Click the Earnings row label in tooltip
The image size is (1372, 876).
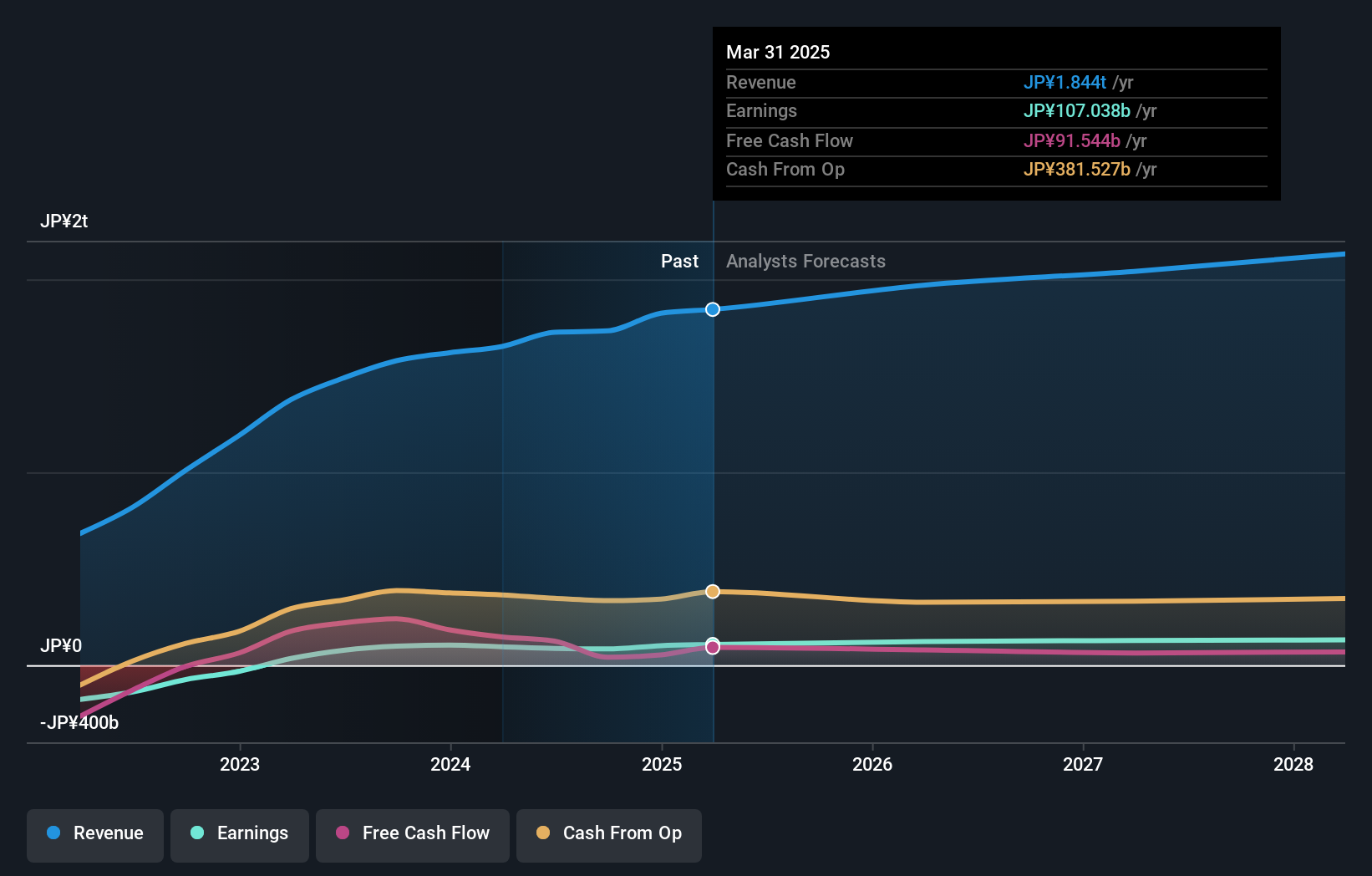coord(761,111)
